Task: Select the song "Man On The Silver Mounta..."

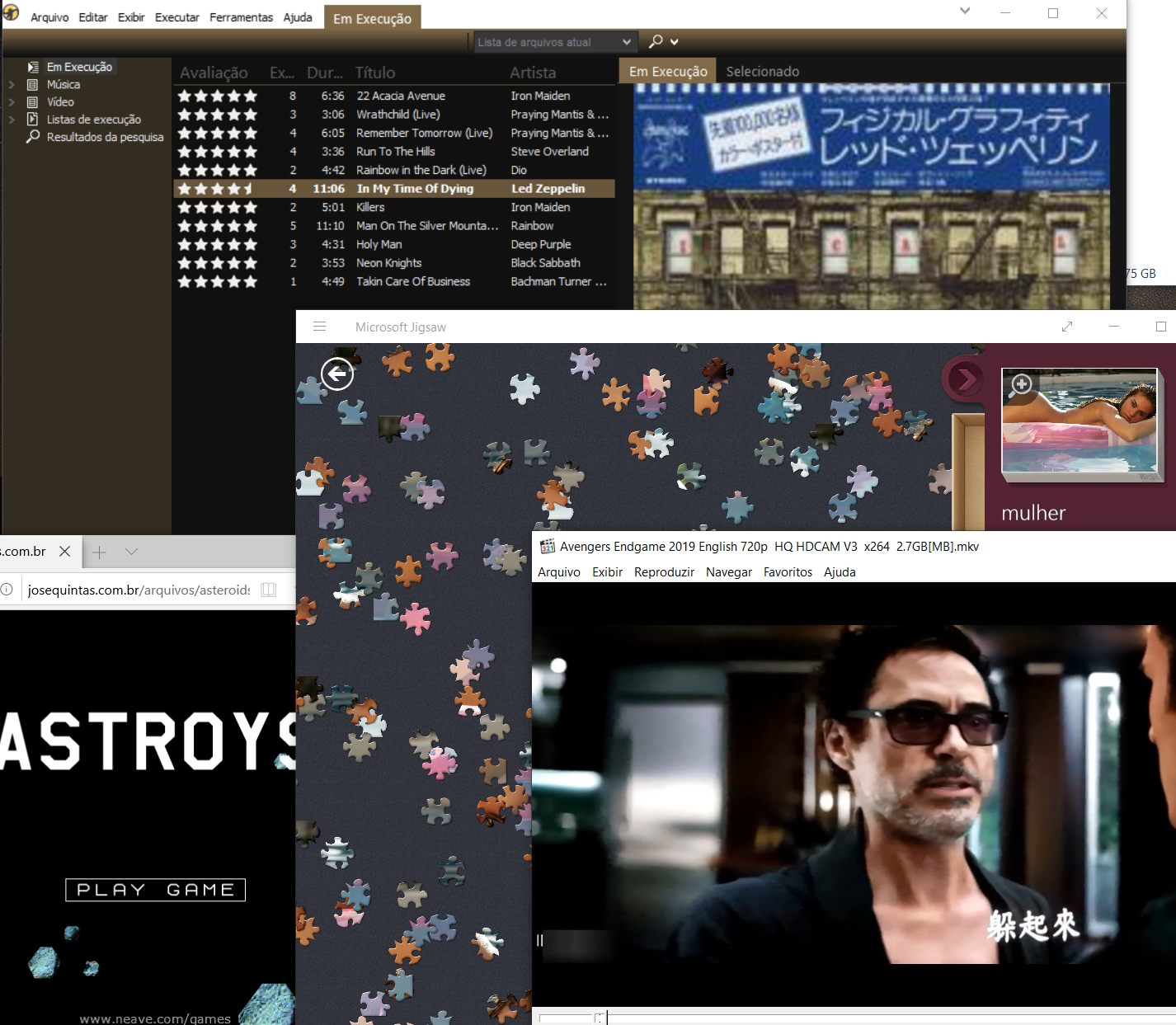Action: (427, 226)
